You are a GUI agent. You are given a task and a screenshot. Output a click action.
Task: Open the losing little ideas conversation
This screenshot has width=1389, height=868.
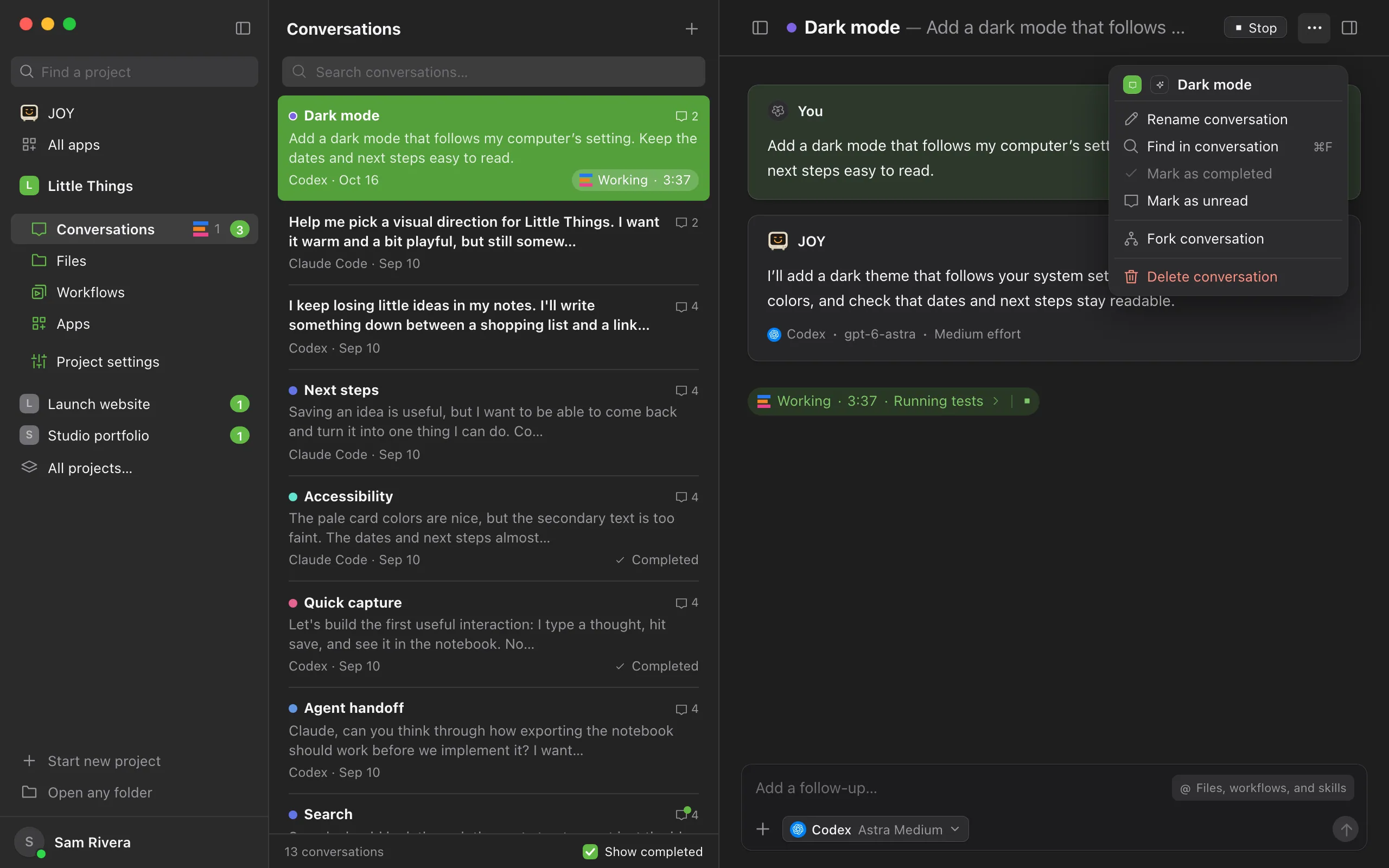point(494,326)
